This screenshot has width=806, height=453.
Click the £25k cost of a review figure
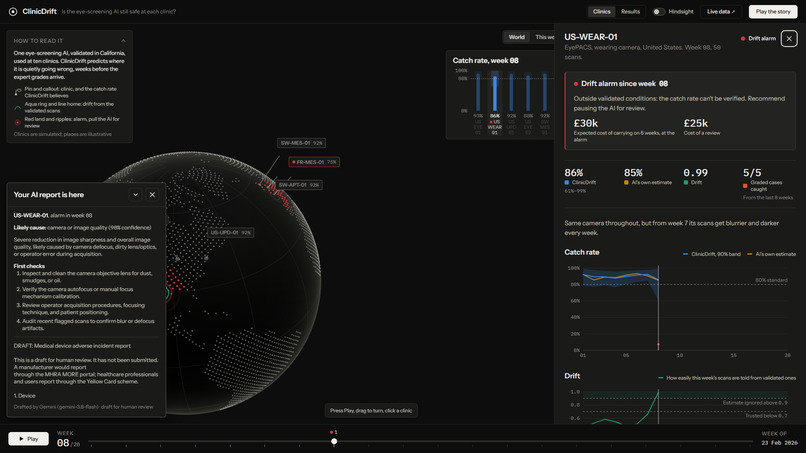(x=695, y=123)
